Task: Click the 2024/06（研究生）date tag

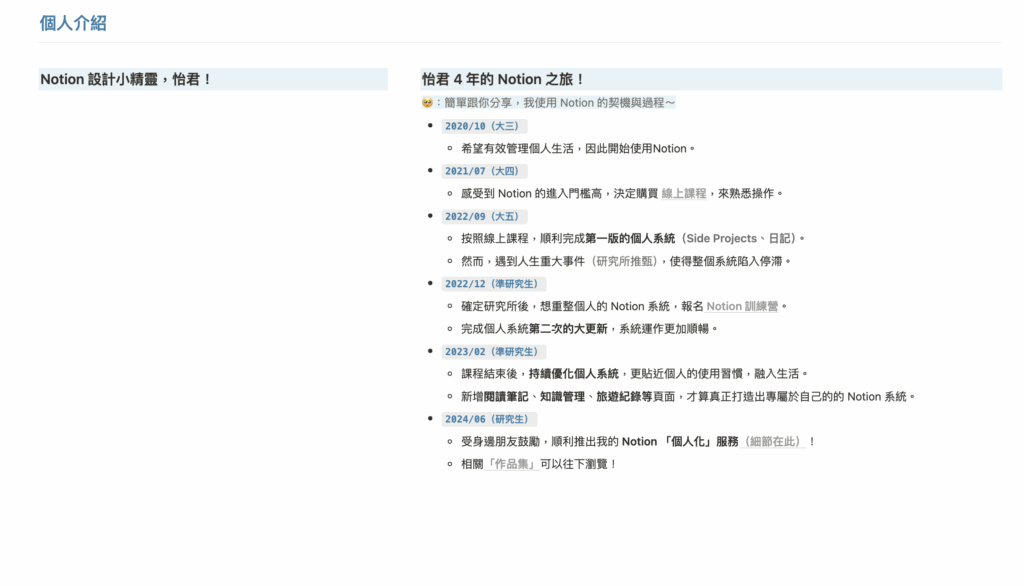Action: [x=487, y=419]
